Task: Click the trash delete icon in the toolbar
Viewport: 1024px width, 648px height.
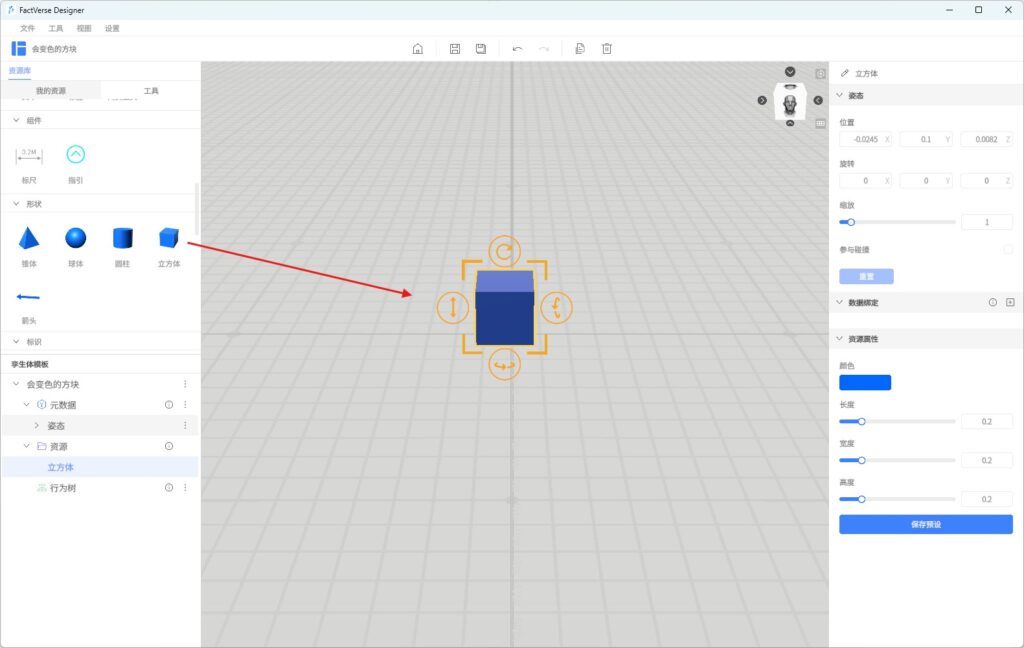Action: pos(606,49)
